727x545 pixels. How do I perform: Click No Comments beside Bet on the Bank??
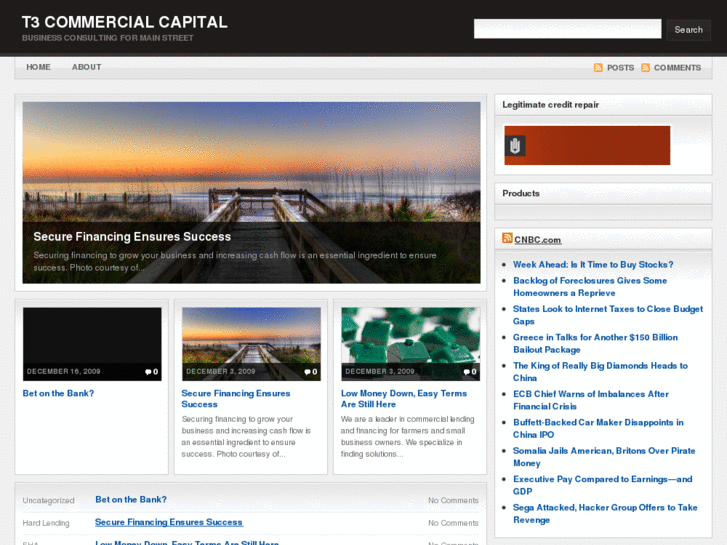tap(453, 500)
